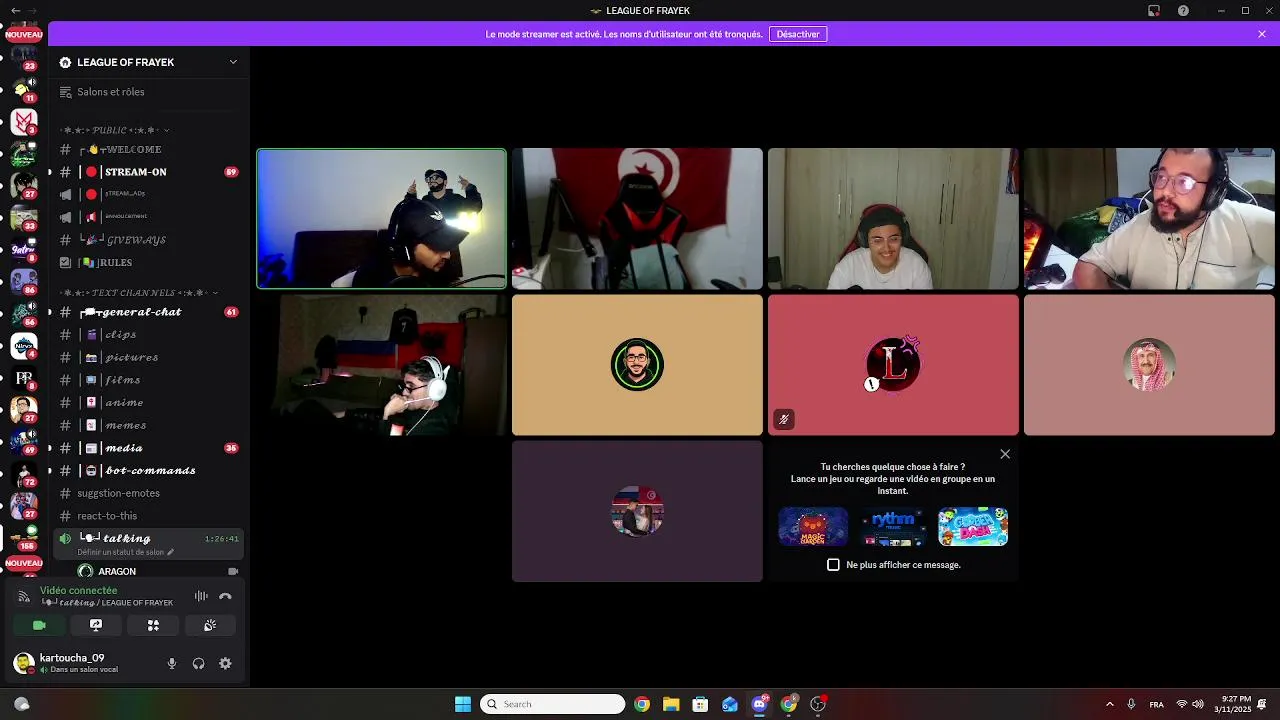The height and width of the screenshot is (720, 1280).
Task: Edit status via Définir un statut de salon
Action: [x=125, y=552]
